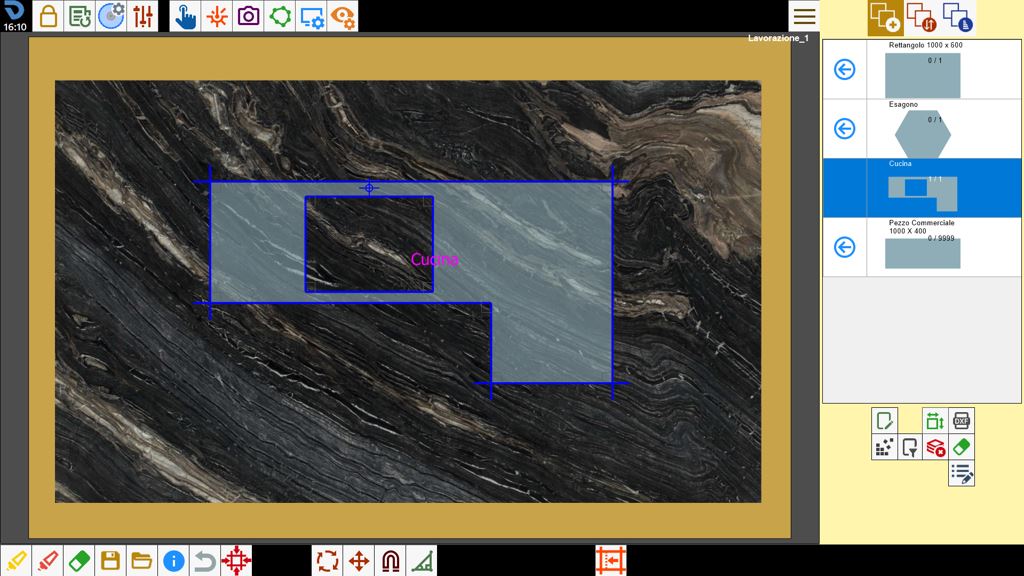Screen dimensions: 1024x576
Task: Open the sliders adjustment settings icon
Action: [x=142, y=16]
